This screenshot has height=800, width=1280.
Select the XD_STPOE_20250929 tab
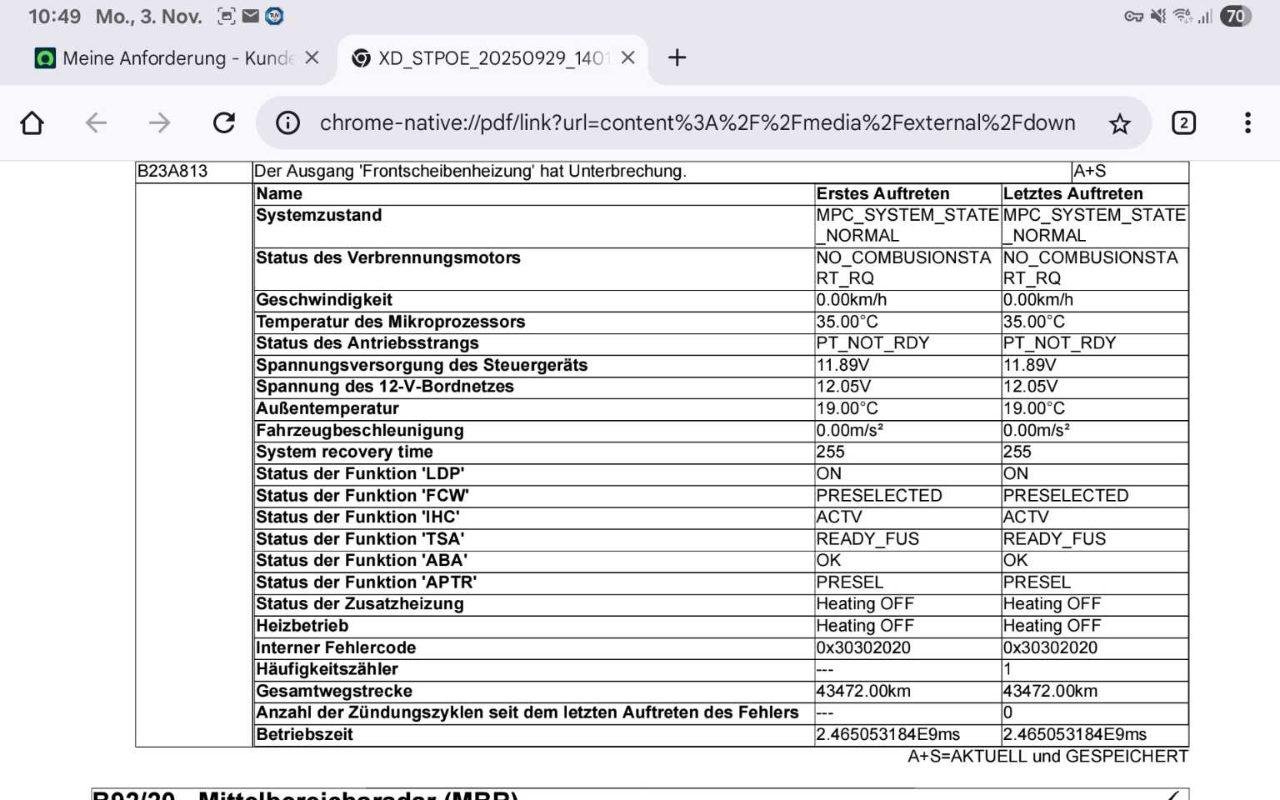(480, 58)
